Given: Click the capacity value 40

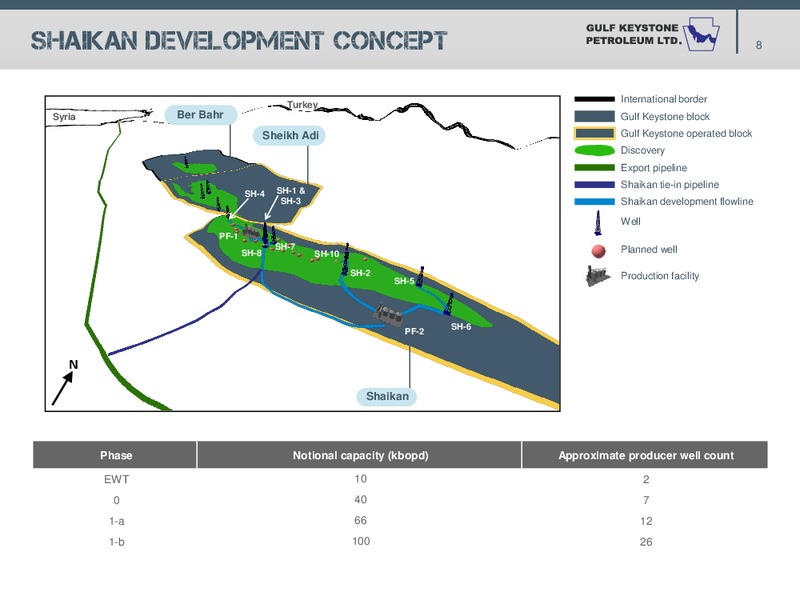Looking at the screenshot, I should pos(360,499).
